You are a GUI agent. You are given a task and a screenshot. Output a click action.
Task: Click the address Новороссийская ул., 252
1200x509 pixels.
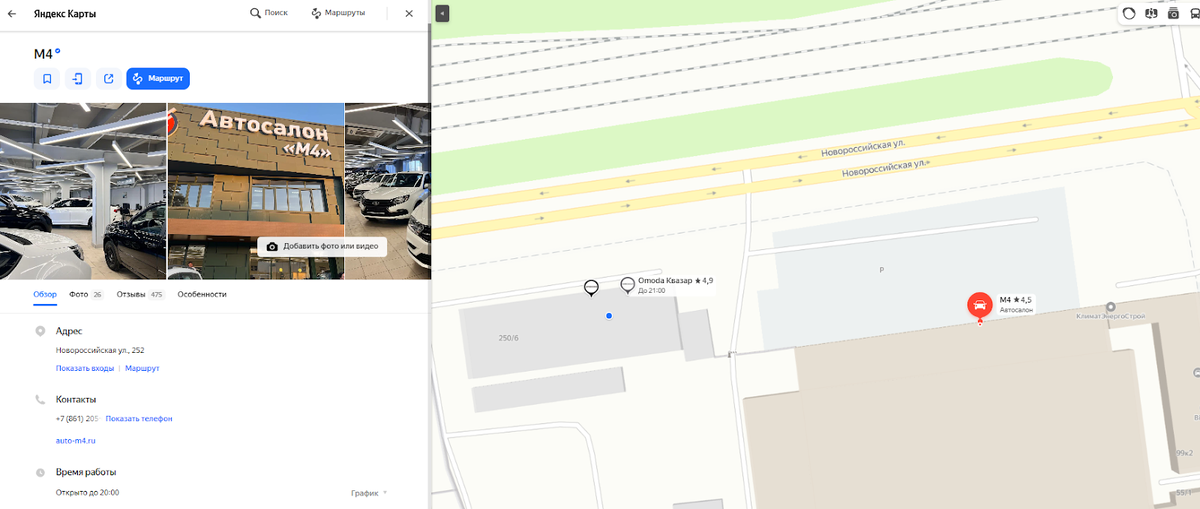click(100, 350)
